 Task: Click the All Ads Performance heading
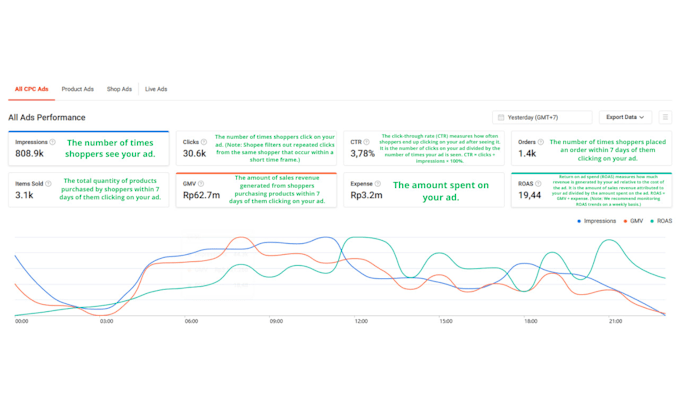(x=47, y=118)
